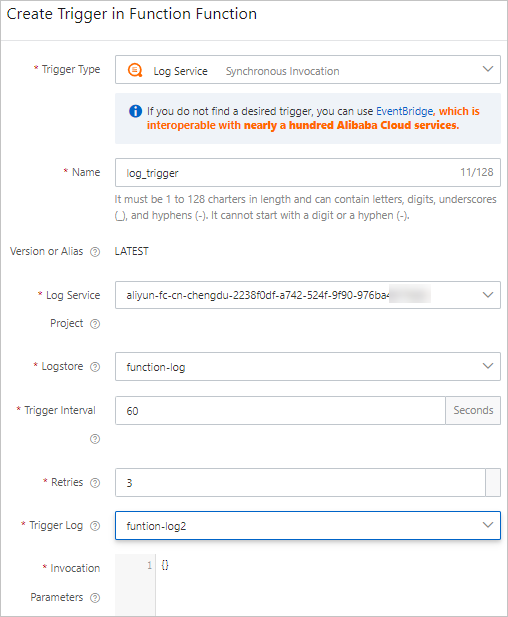The image size is (508, 617).
Task: Click the blue info icon in notice
Action: coord(135,111)
